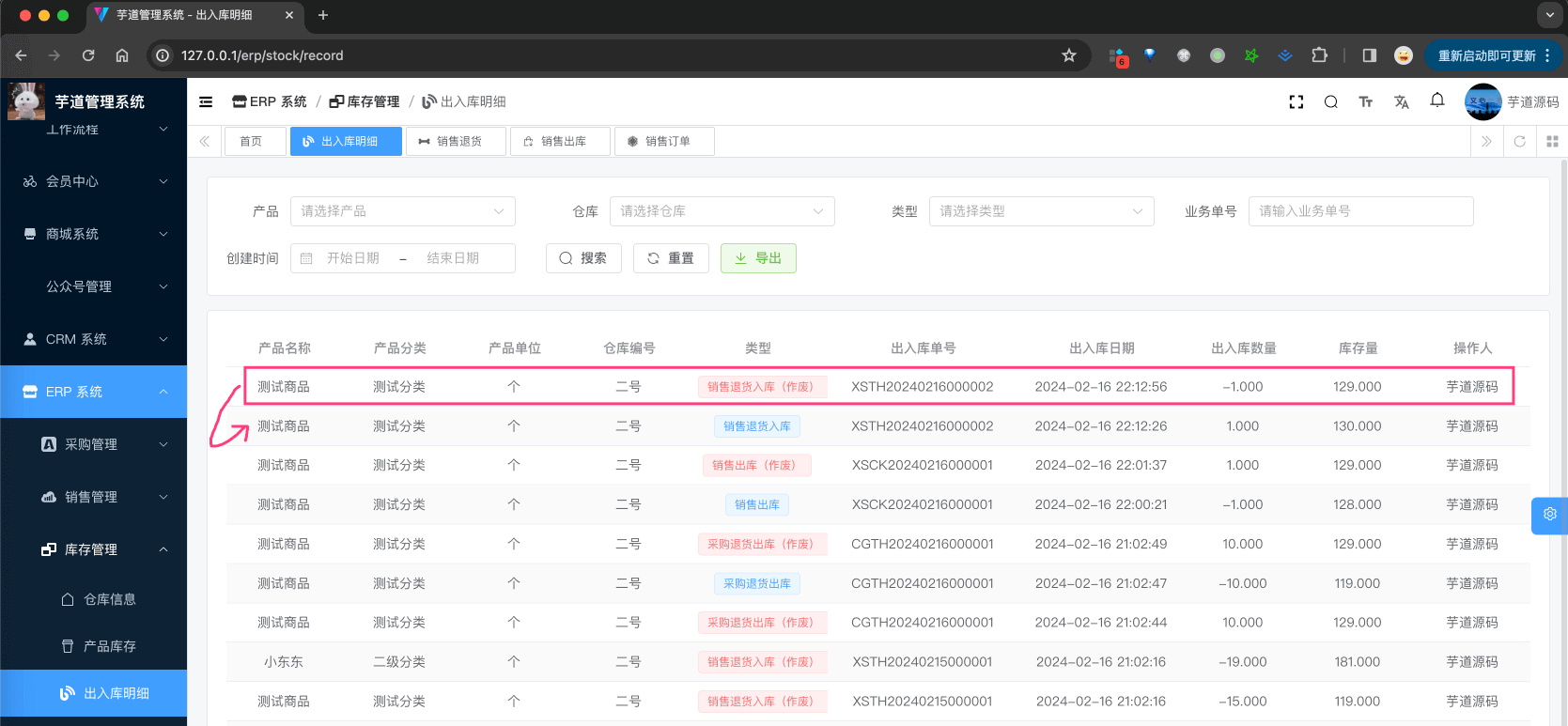Open the language translation icon
Viewport: 1568px width, 726px height.
click(1402, 102)
